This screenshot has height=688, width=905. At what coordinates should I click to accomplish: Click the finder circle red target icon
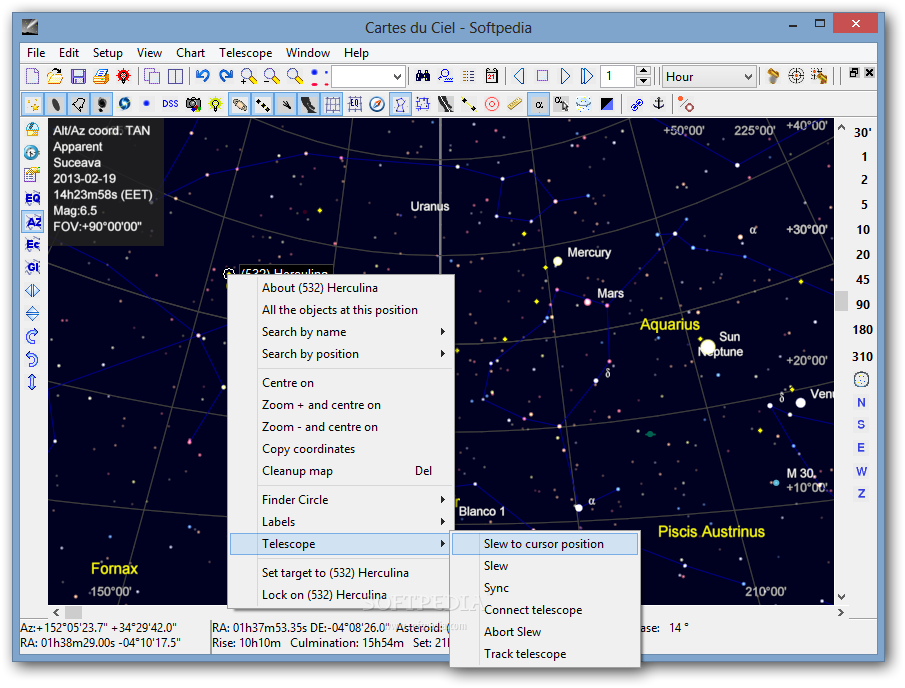coord(492,104)
